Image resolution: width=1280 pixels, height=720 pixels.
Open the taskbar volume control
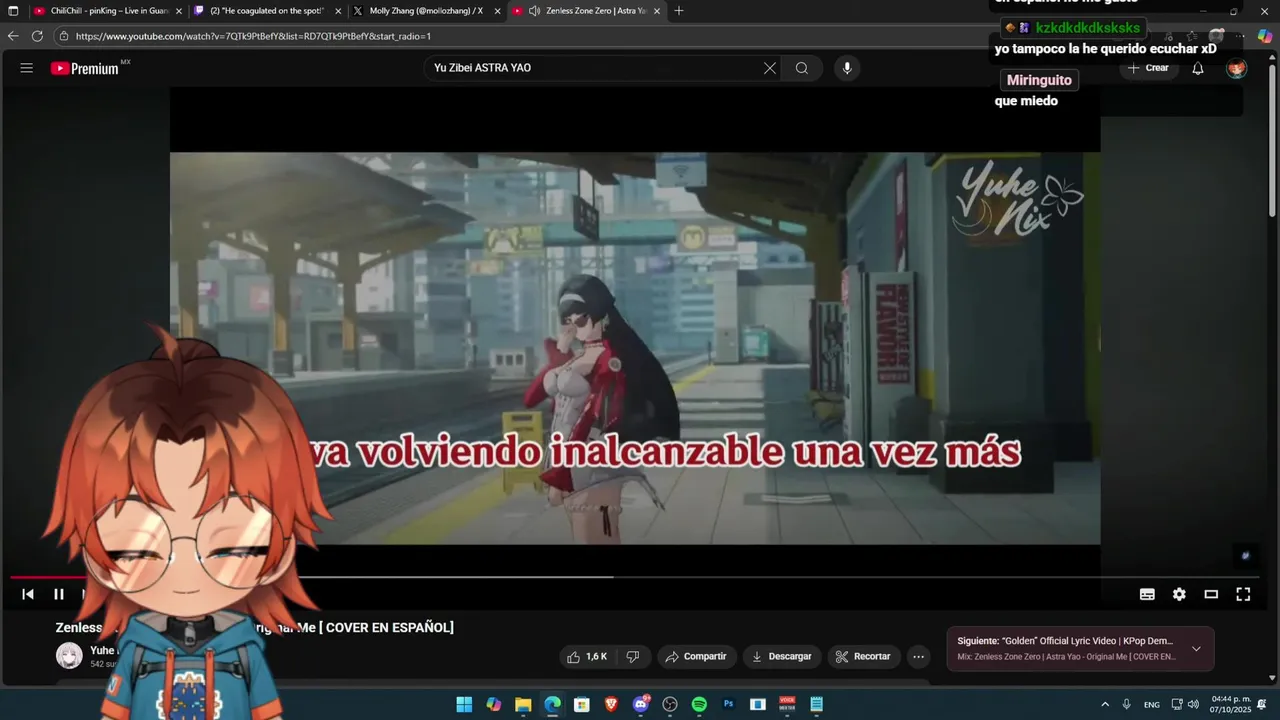[x=1193, y=704]
